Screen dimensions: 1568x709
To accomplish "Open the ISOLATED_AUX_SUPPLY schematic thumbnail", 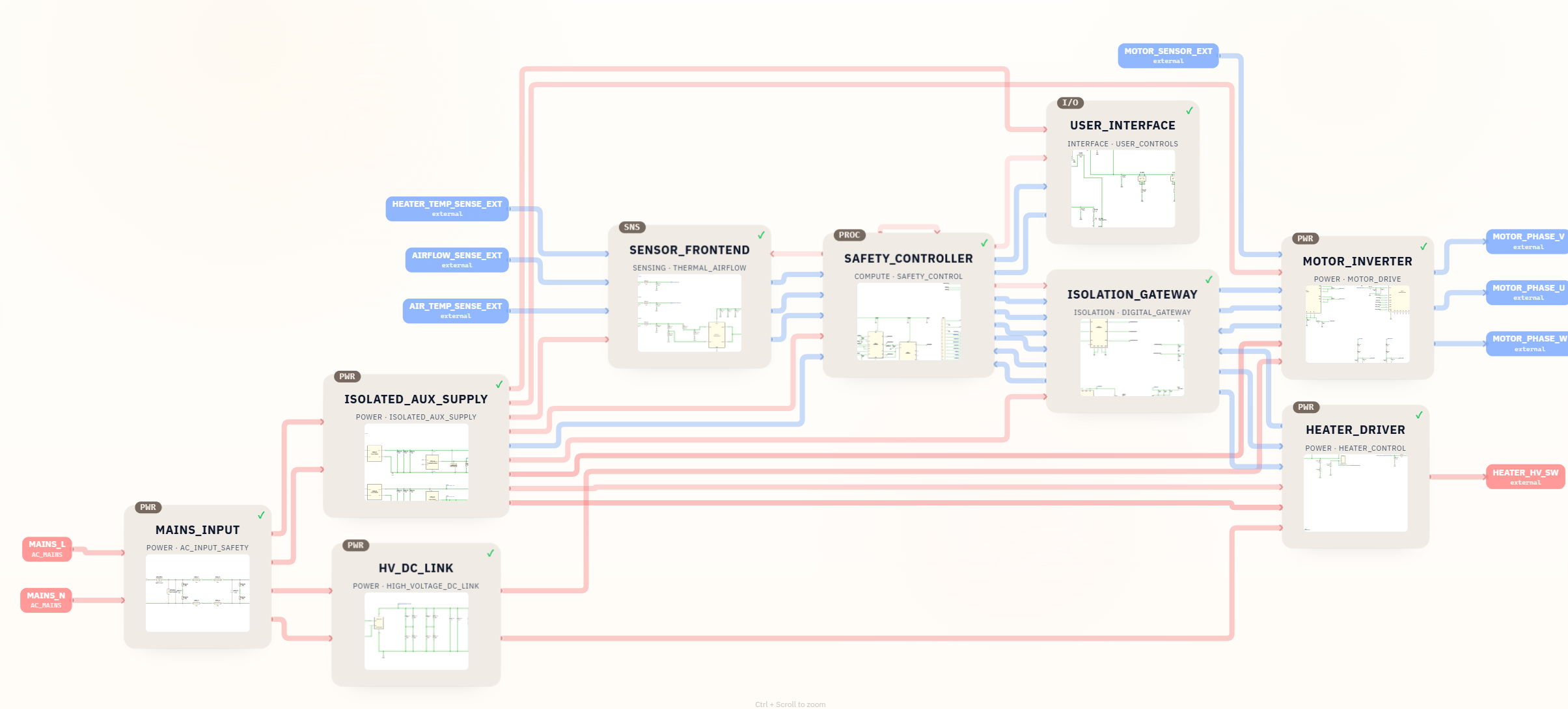I will [417, 462].
